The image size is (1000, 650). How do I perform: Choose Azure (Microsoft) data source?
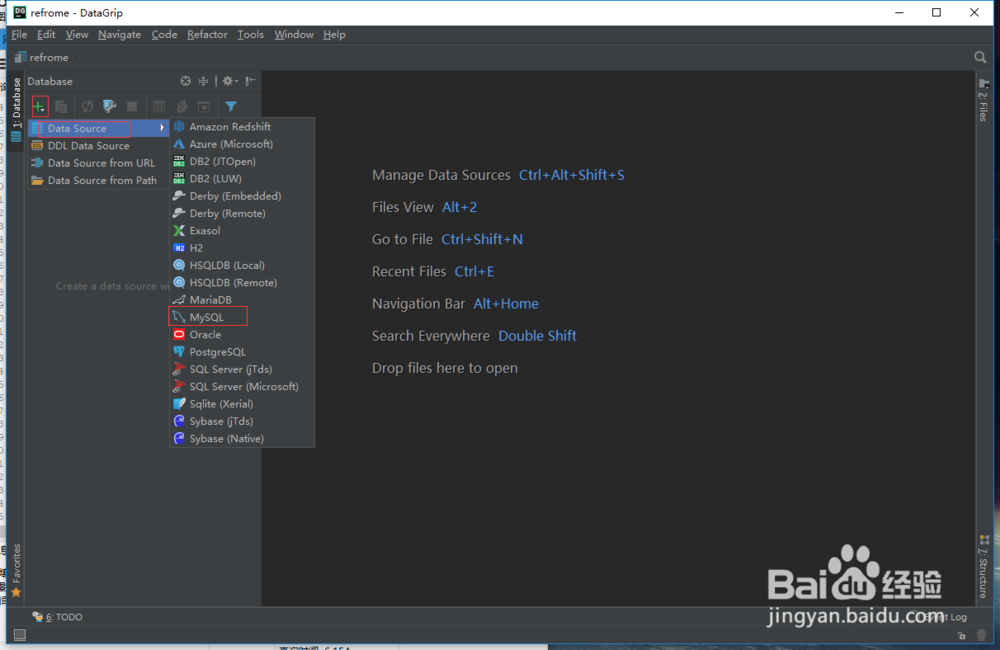[242, 144]
